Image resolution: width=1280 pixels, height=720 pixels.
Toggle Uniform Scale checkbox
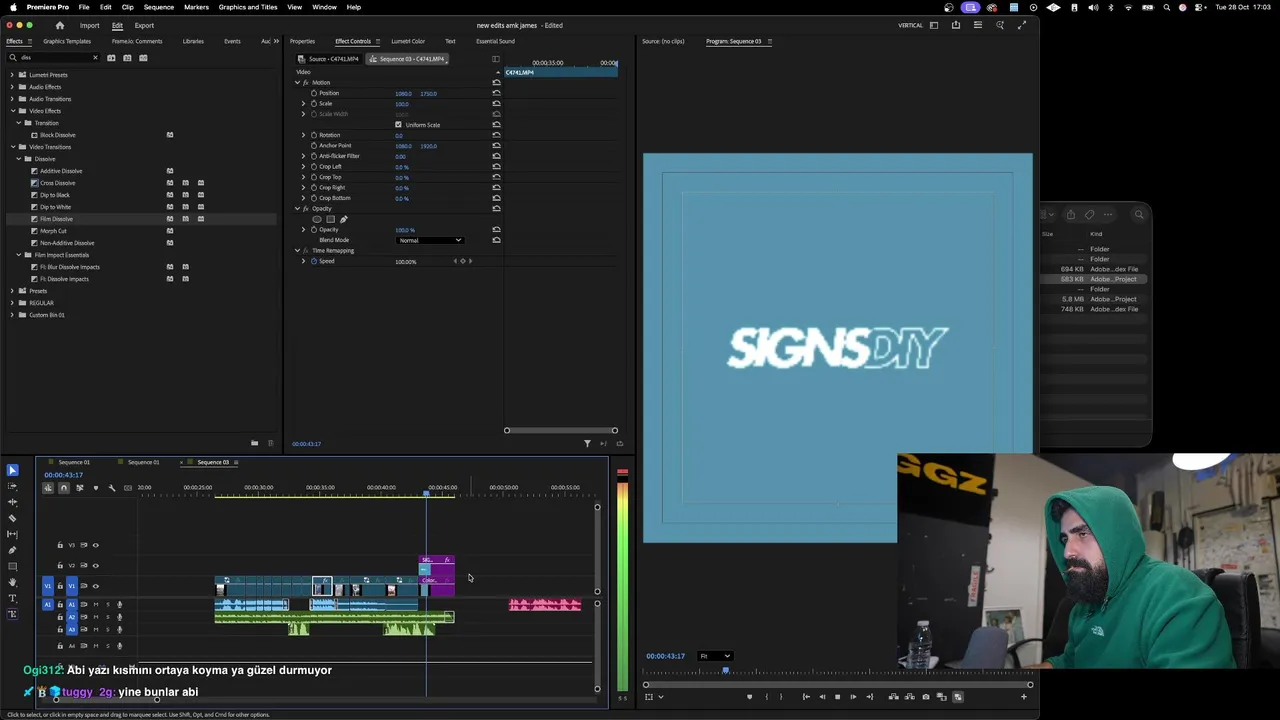398,124
